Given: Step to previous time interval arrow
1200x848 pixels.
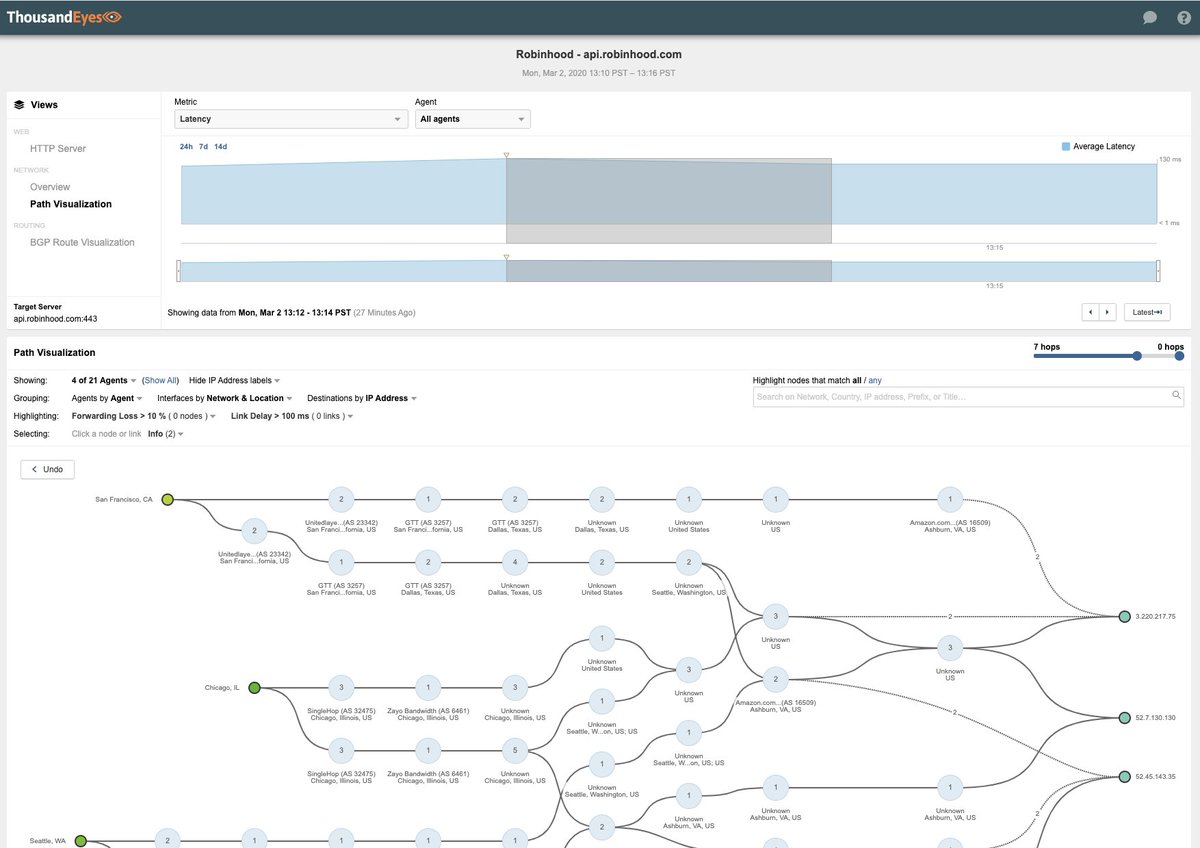Looking at the screenshot, I should tap(1091, 312).
